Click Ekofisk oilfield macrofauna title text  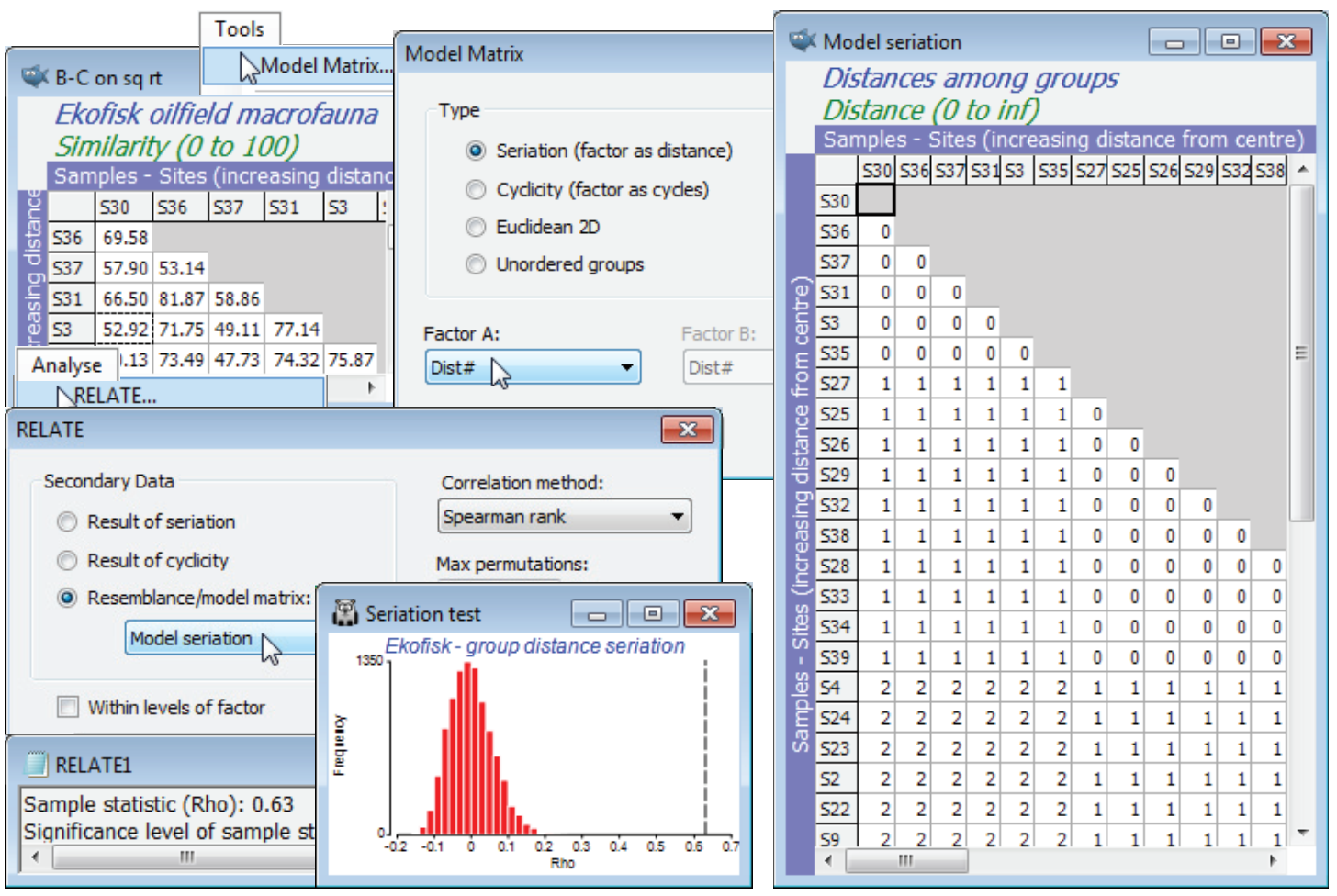(x=216, y=114)
